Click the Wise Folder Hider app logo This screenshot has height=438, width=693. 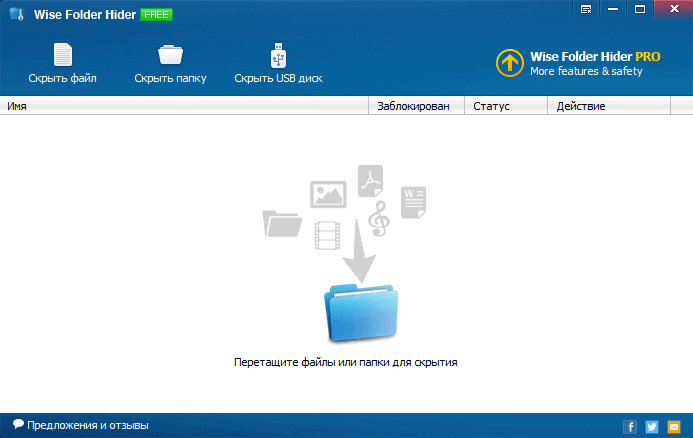click(17, 15)
